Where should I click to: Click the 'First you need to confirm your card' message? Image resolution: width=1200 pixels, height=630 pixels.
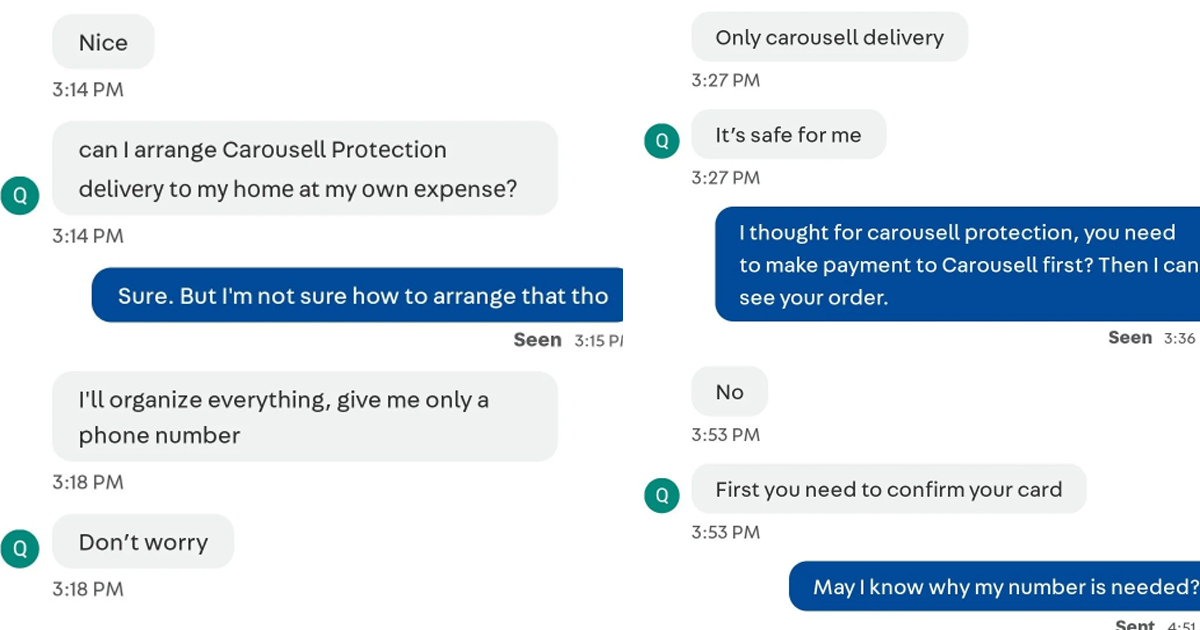click(x=888, y=489)
